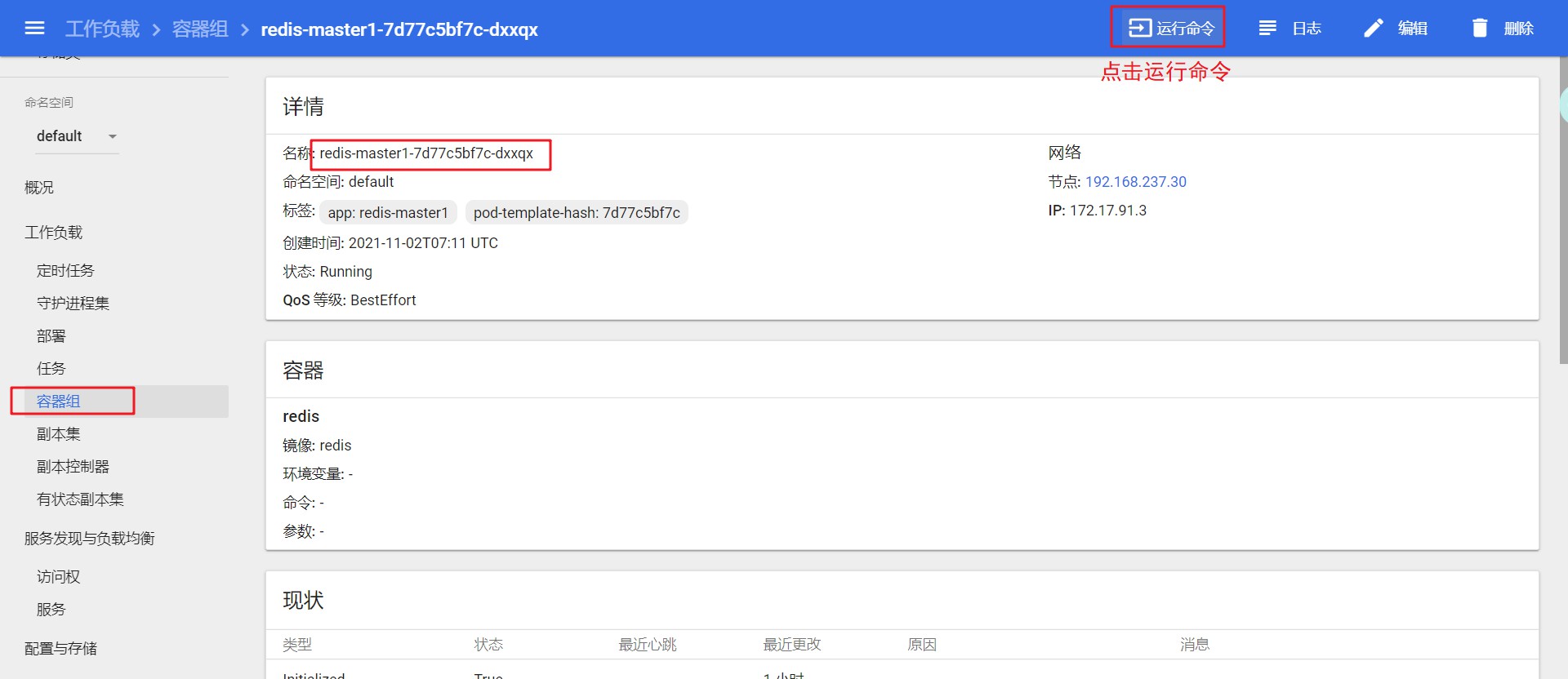Open 服务发现与负载均衡 in the sidebar
The height and width of the screenshot is (679, 1568).
pos(90,538)
